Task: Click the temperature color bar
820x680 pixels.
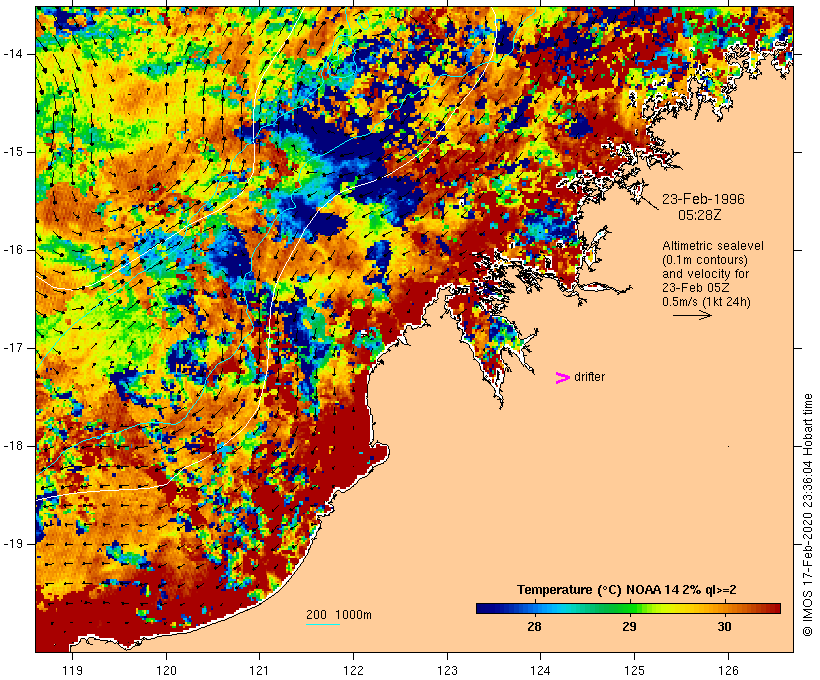Action: (x=628, y=608)
